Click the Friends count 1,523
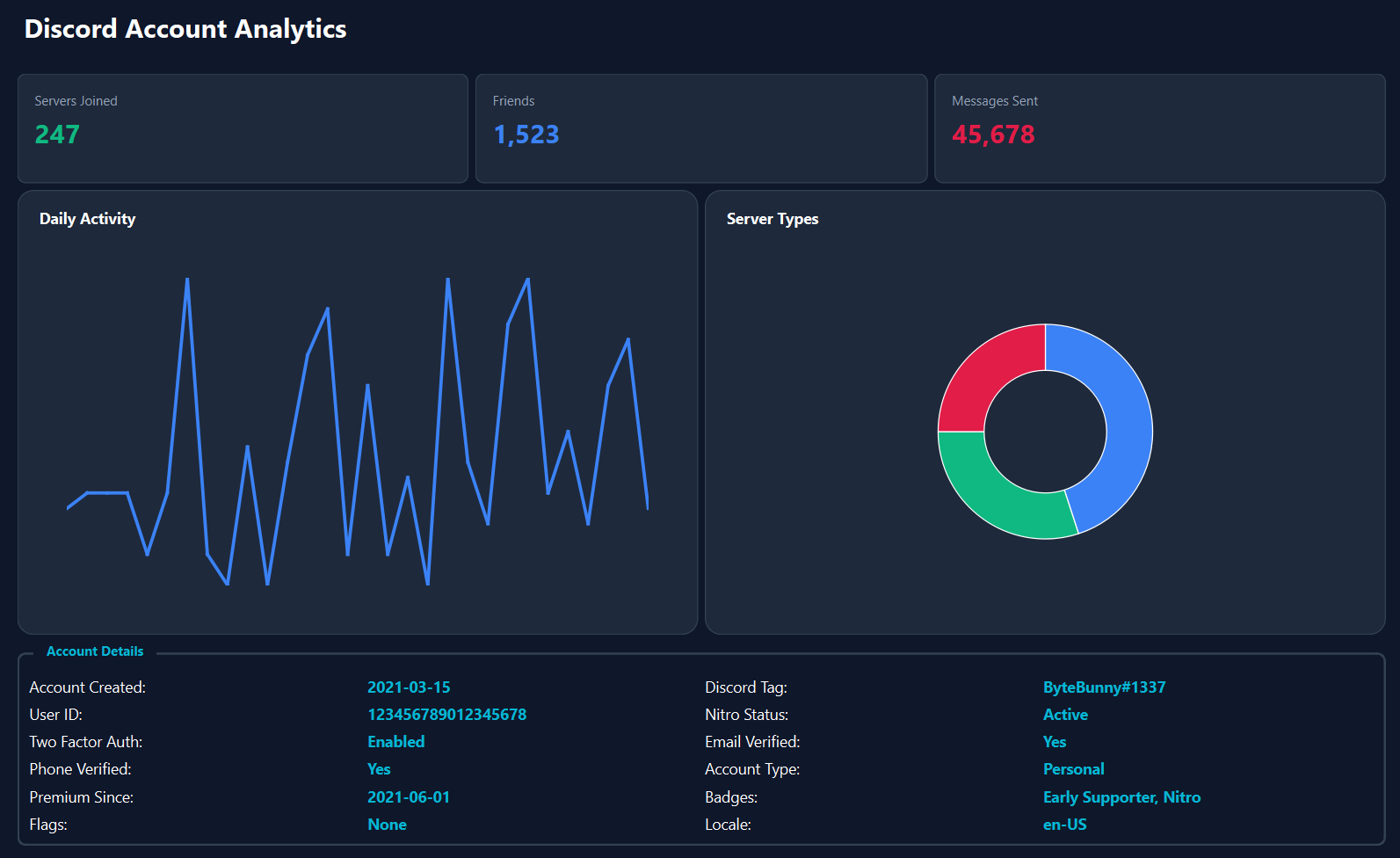The image size is (1400, 858). coord(526,135)
